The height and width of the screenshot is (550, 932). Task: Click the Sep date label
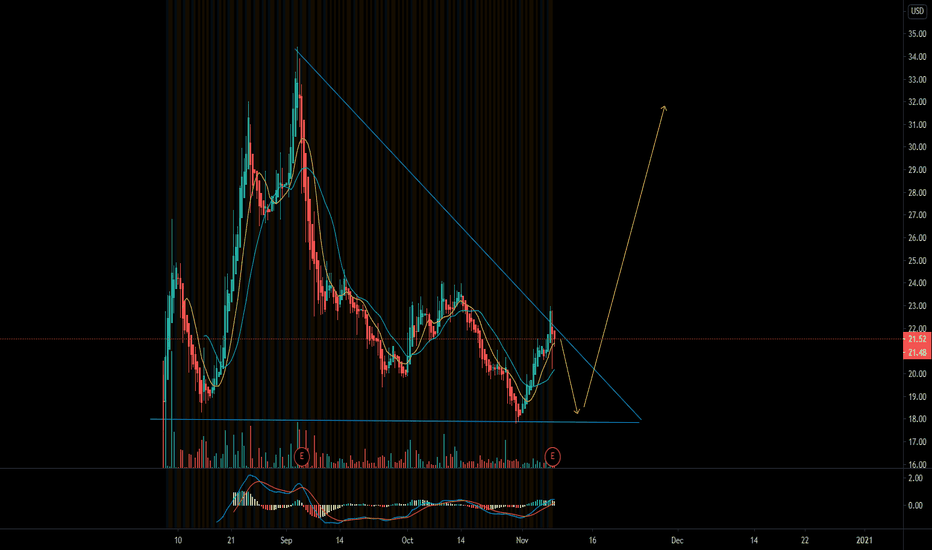286,540
